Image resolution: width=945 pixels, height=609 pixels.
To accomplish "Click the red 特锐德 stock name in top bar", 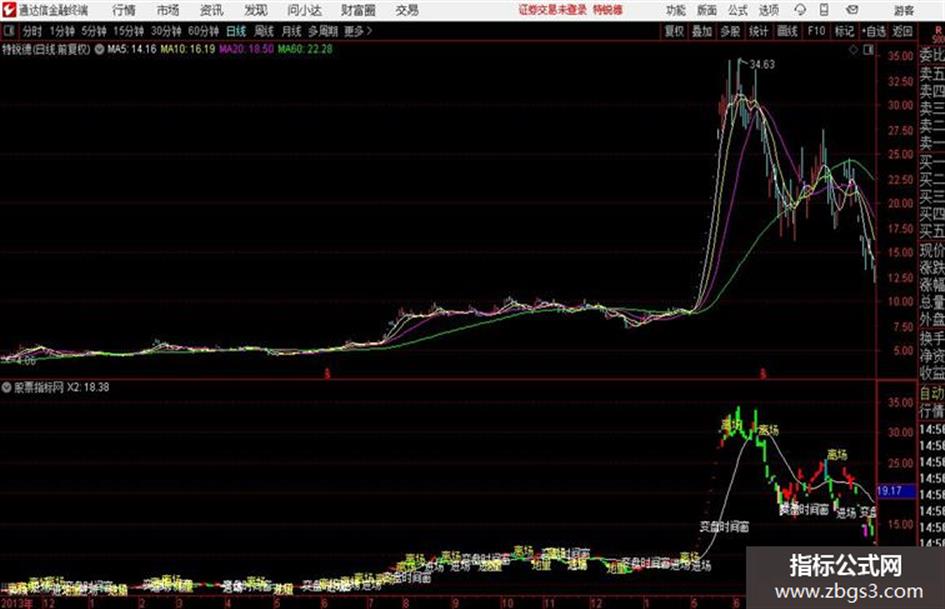I will 608,10.
